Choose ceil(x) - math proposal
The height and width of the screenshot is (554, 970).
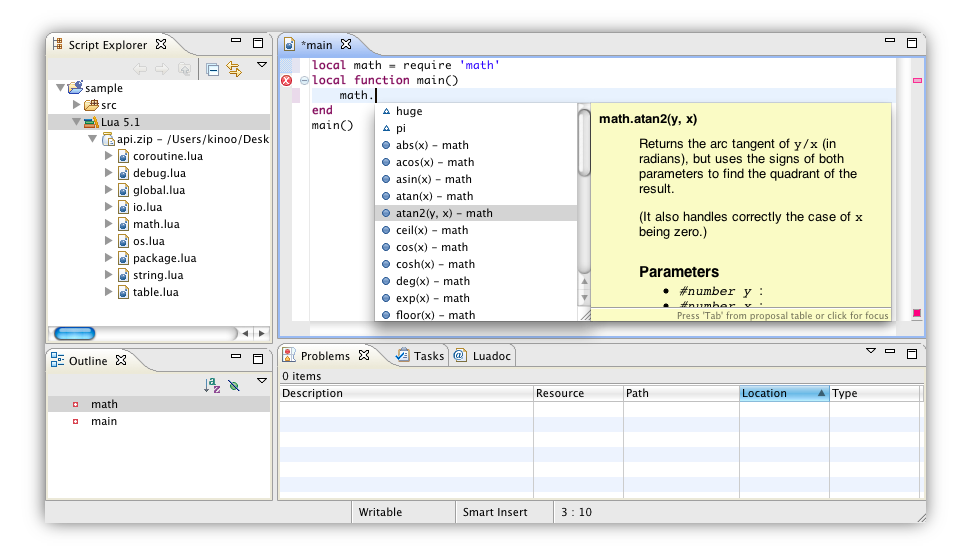point(476,230)
